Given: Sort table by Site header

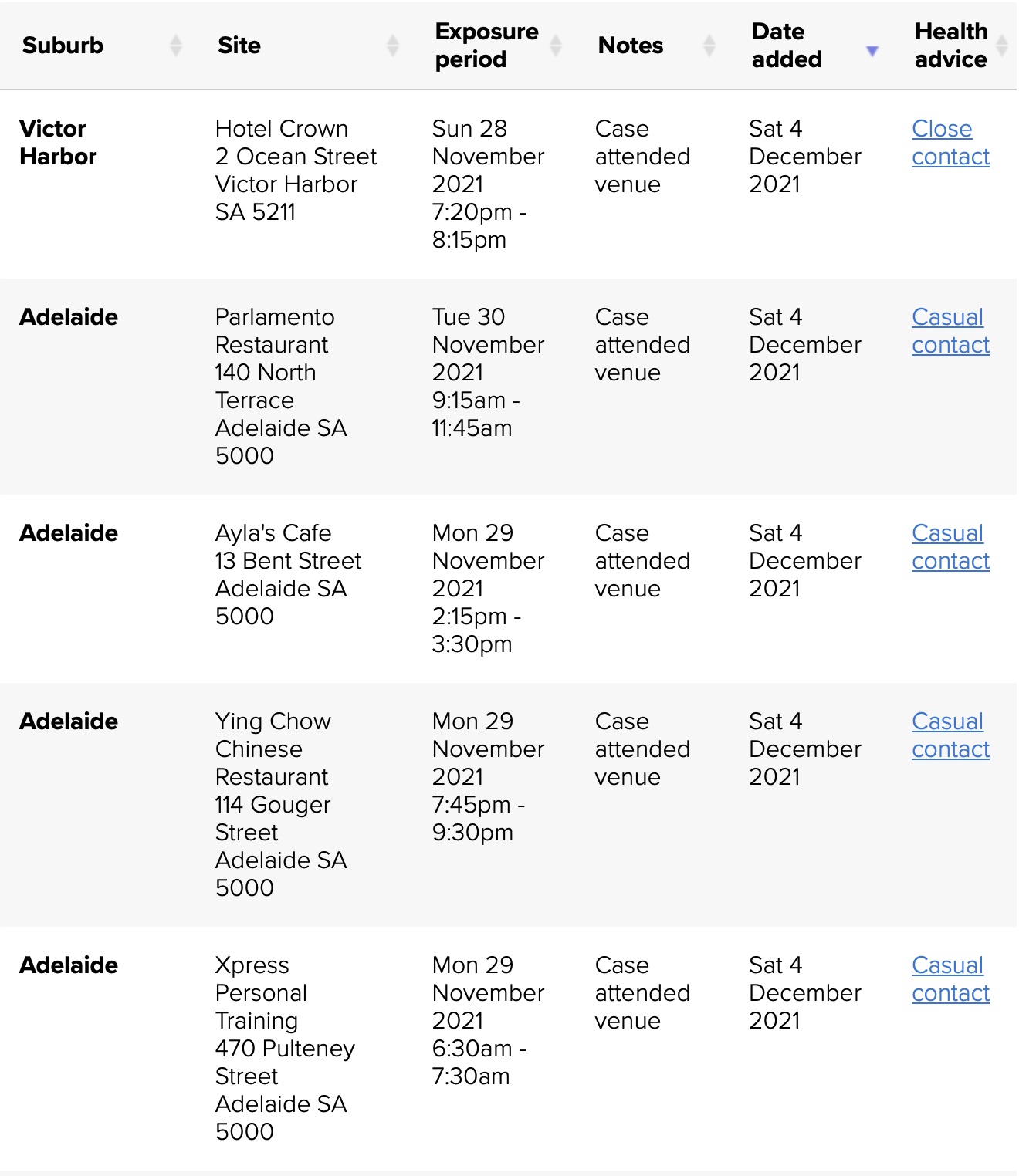Looking at the screenshot, I should 239,46.
